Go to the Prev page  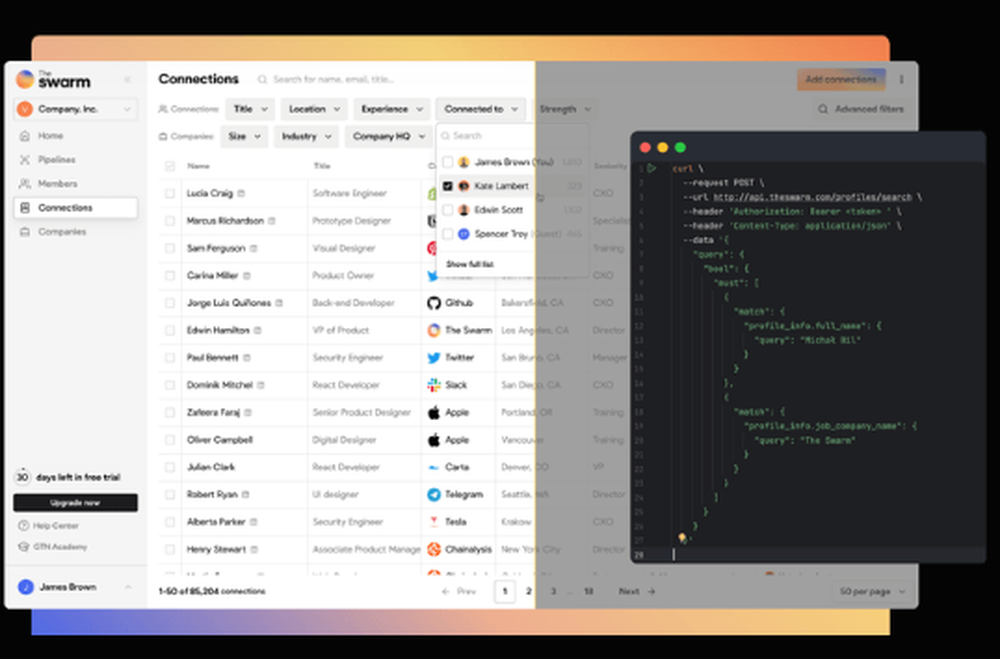pos(459,591)
